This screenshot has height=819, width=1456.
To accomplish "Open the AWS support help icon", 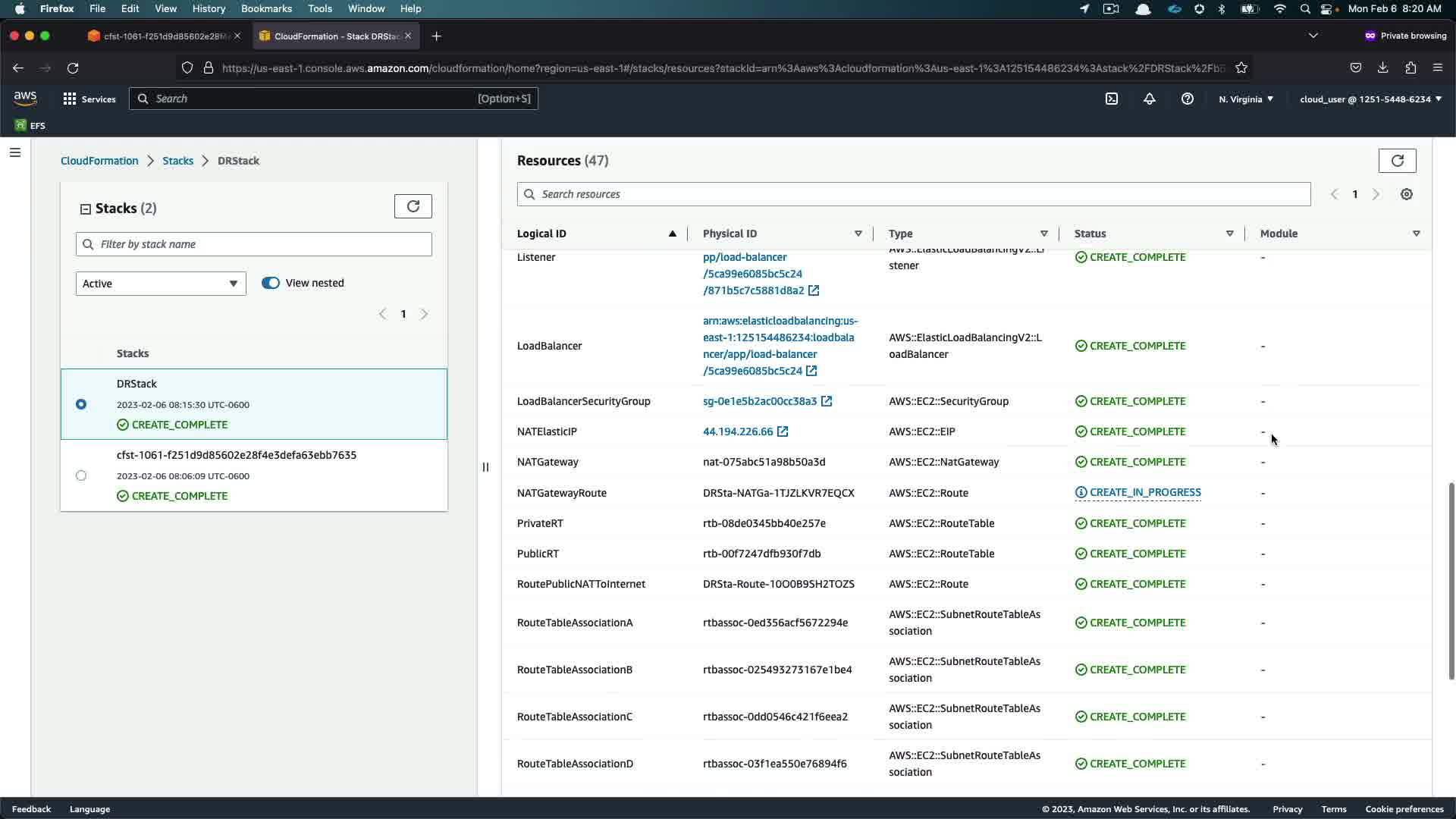I will click(1188, 99).
